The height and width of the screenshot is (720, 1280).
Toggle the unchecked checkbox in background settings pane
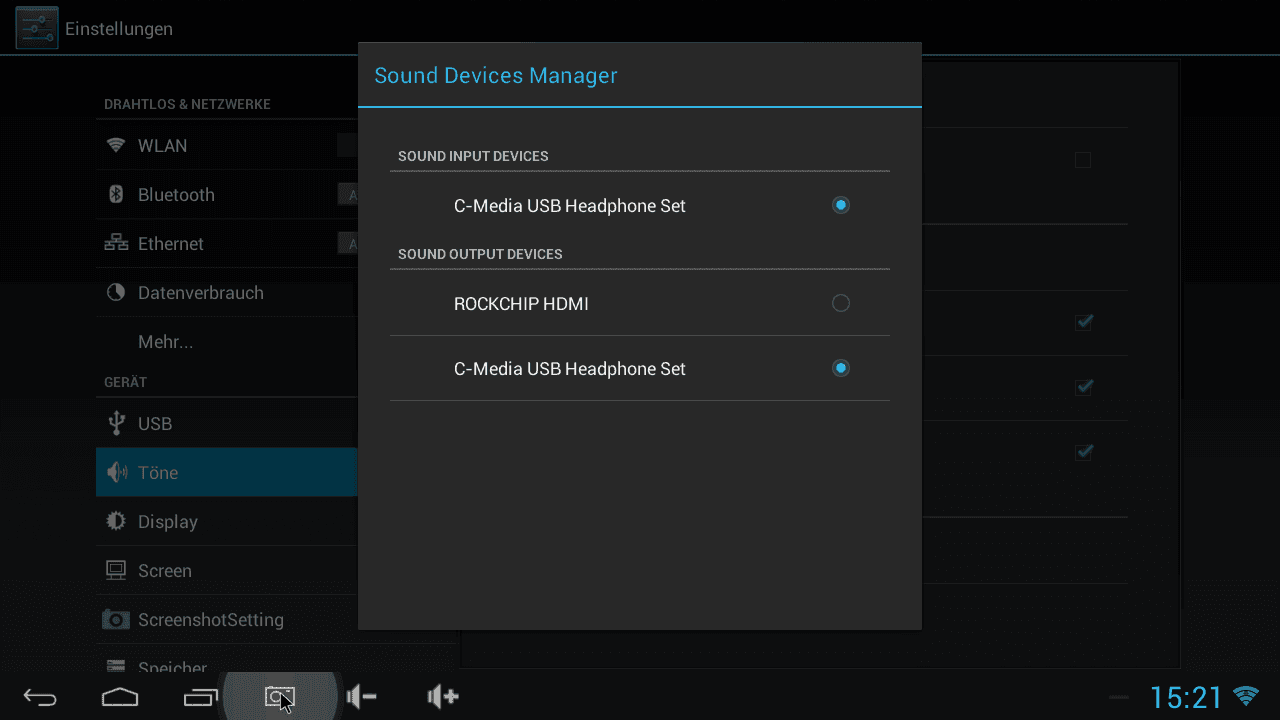click(x=1083, y=160)
